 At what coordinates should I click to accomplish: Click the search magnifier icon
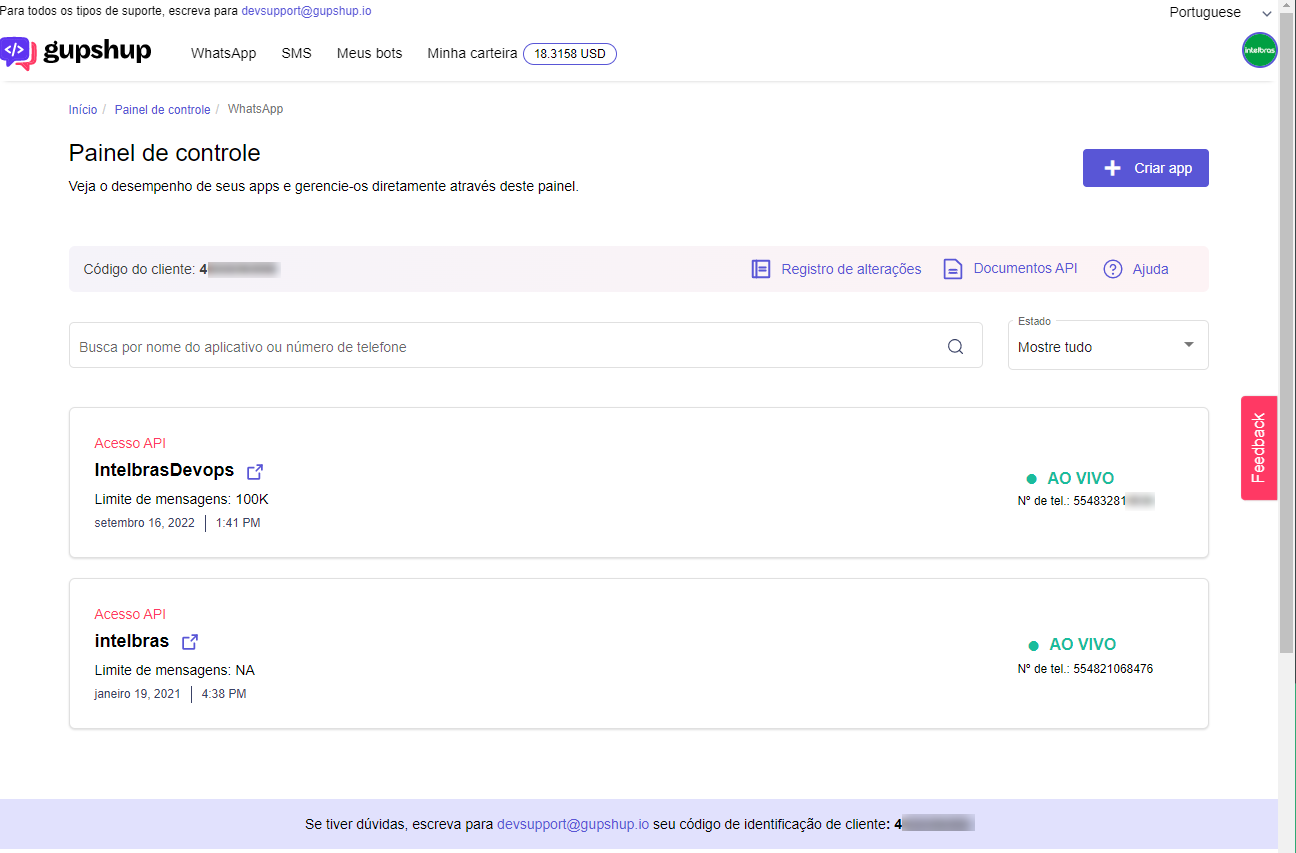[955, 347]
